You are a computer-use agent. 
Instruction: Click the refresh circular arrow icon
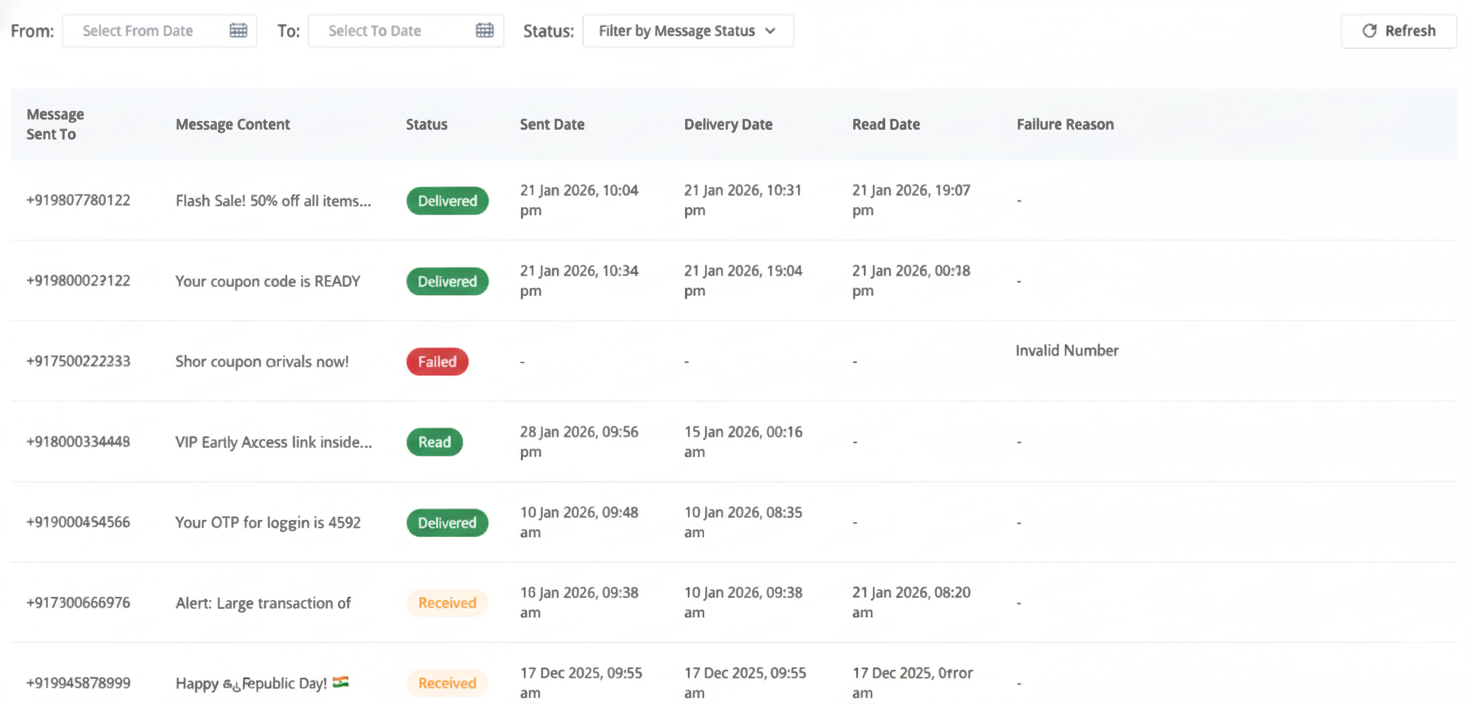[x=1369, y=31]
